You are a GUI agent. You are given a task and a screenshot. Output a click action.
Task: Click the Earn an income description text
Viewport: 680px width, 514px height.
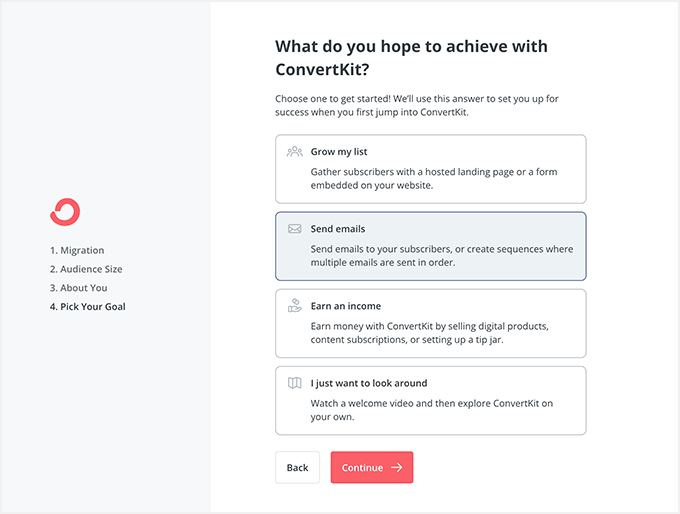430,333
